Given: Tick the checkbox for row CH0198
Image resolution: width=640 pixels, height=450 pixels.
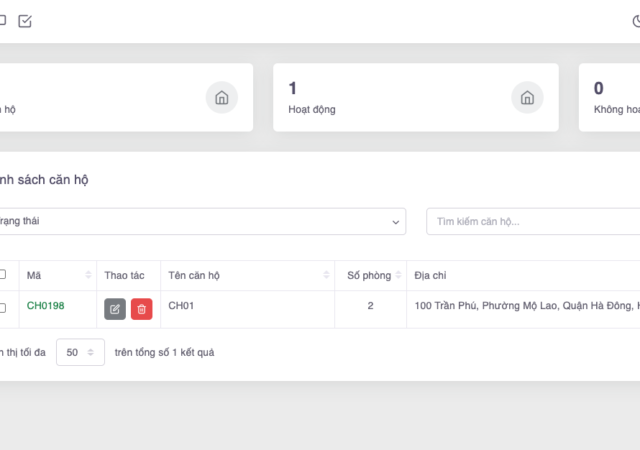Looking at the screenshot, I should [x=2, y=308].
